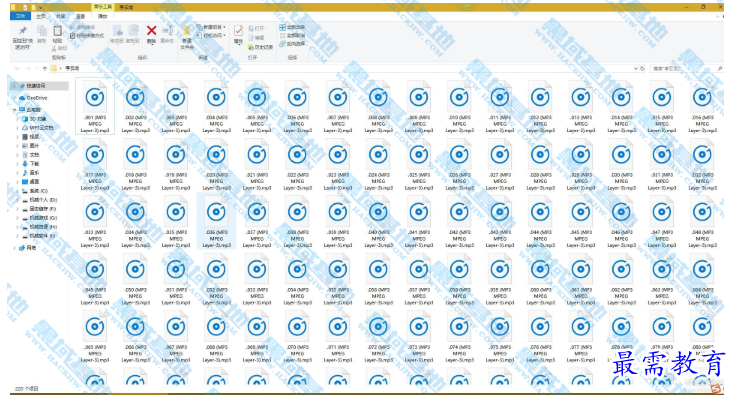Click the Edit icon in Open group
The image size is (734, 395).
point(251,37)
